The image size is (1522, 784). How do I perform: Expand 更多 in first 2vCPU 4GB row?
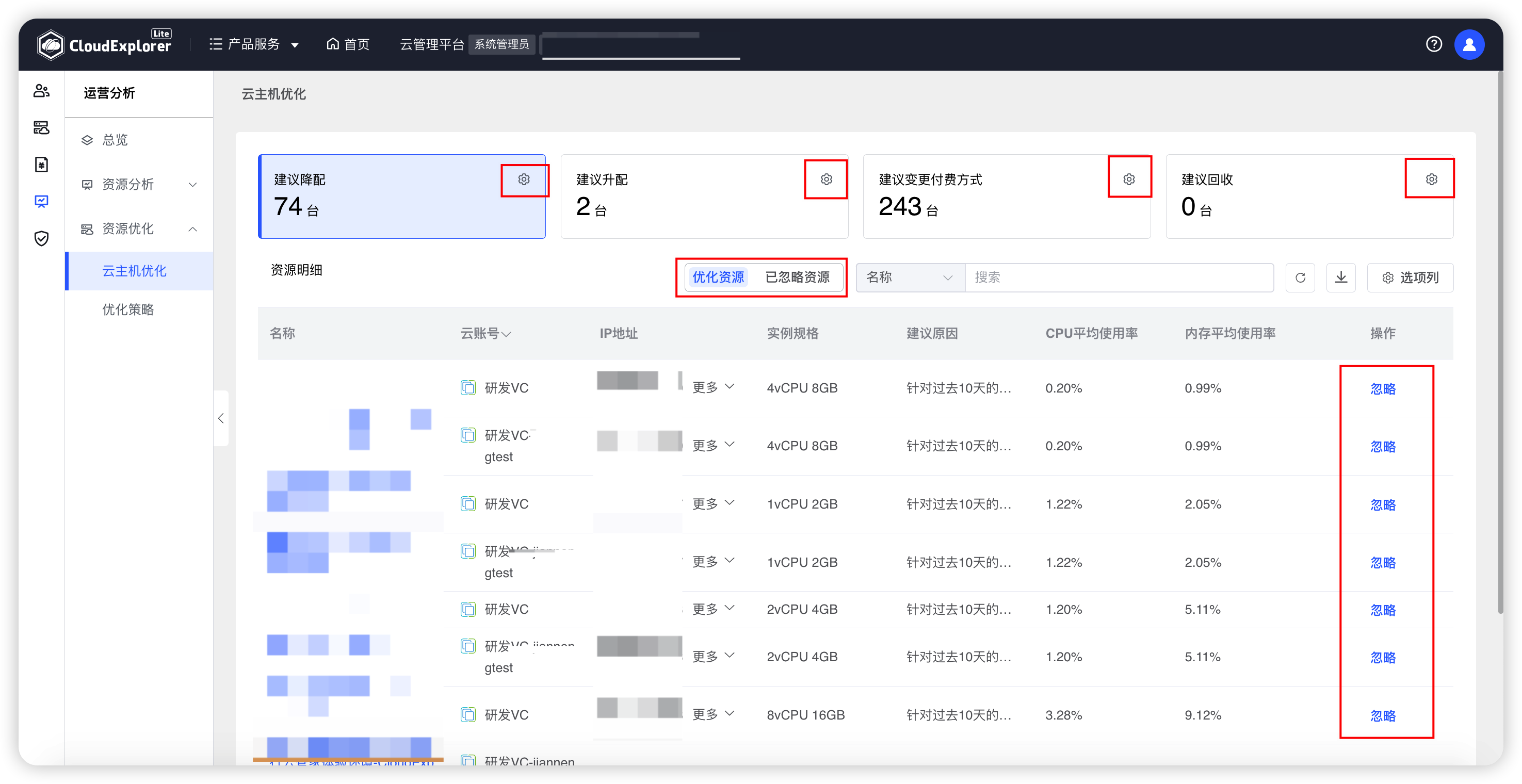[713, 609]
